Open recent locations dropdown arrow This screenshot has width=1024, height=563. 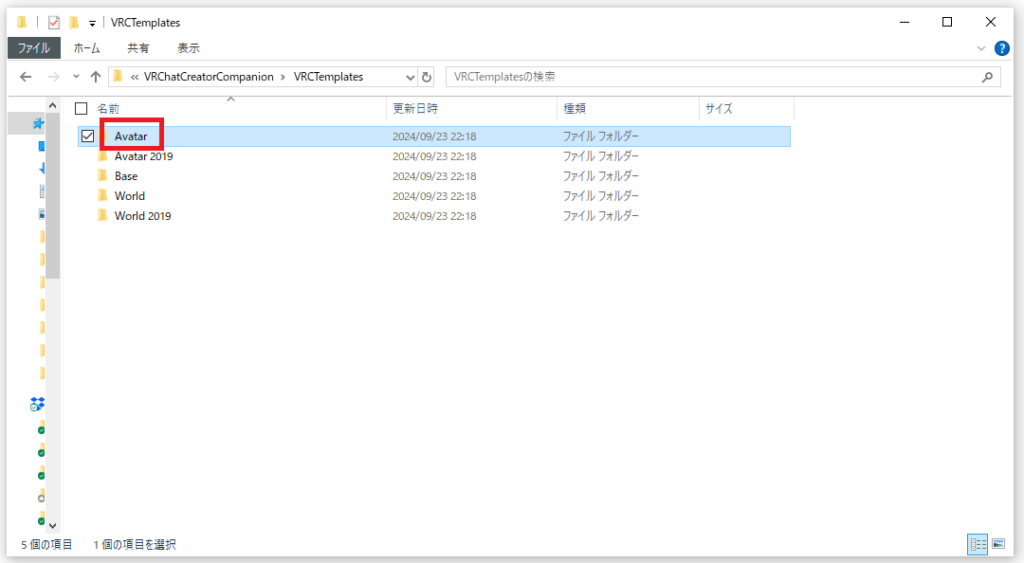point(76,77)
